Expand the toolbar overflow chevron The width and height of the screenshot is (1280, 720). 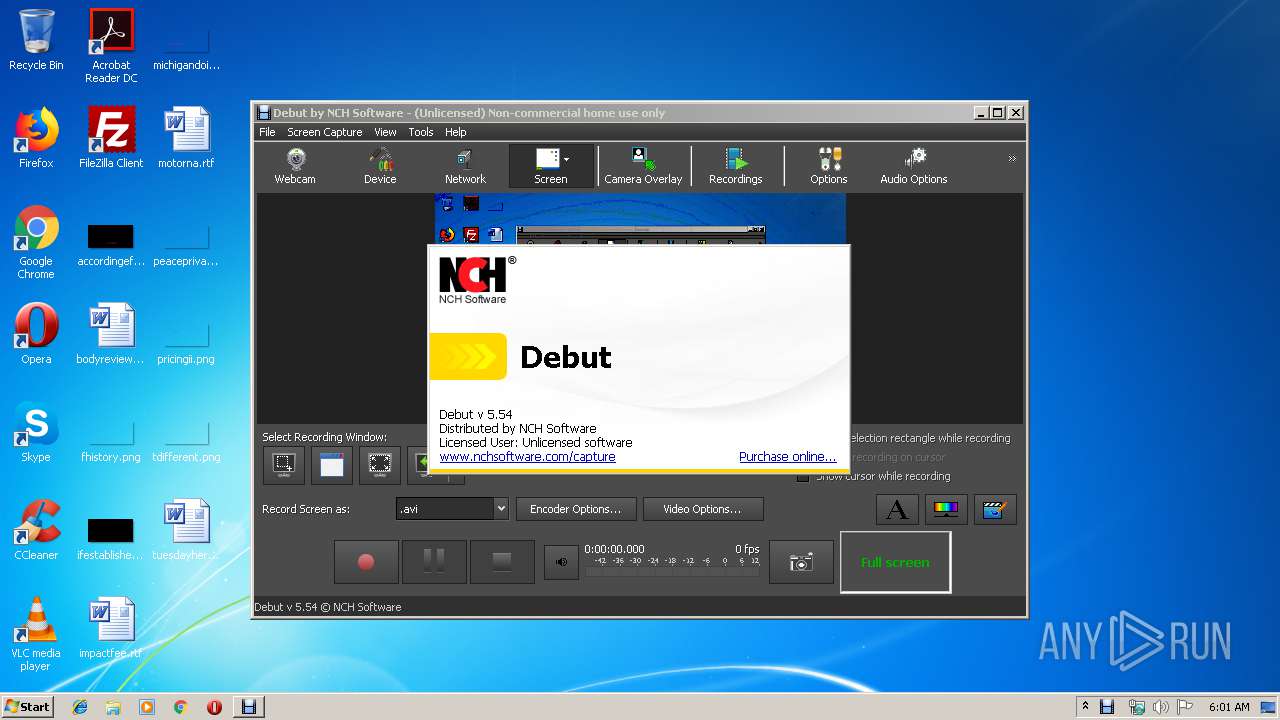point(1012,159)
